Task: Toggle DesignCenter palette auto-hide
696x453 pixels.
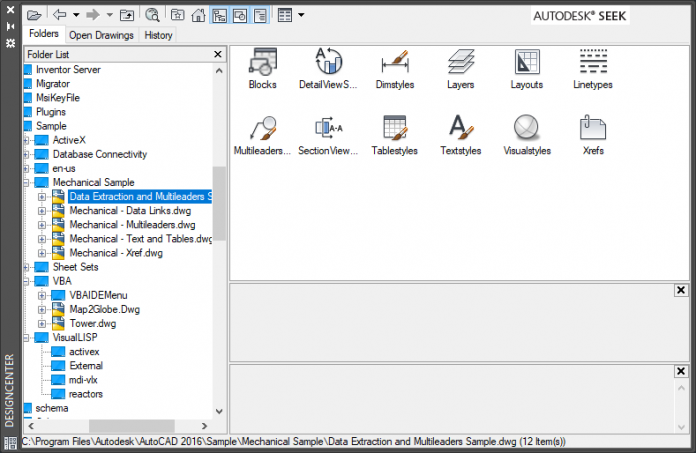Action: tap(10, 27)
